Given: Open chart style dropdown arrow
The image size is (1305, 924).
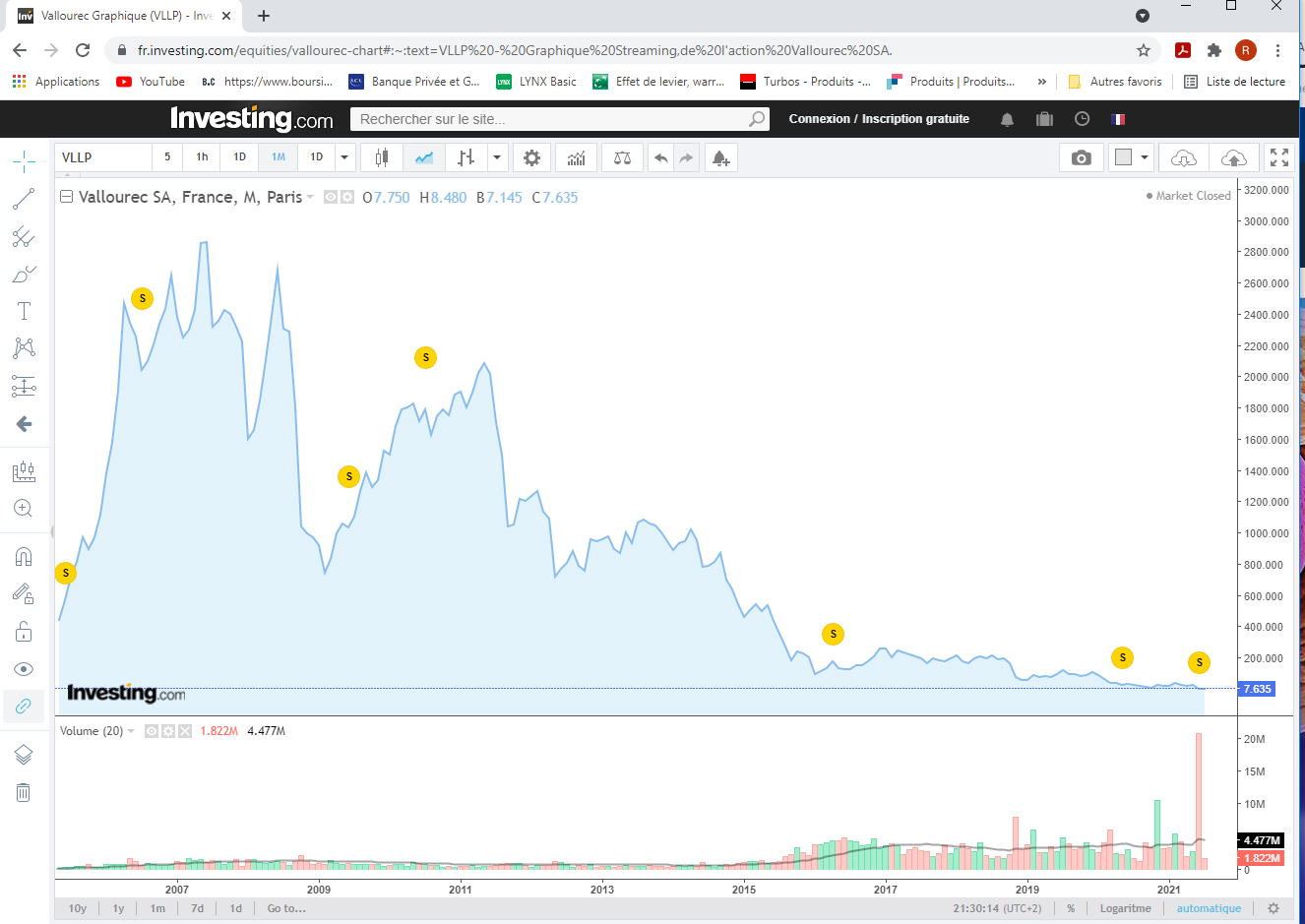Looking at the screenshot, I should 497,157.
